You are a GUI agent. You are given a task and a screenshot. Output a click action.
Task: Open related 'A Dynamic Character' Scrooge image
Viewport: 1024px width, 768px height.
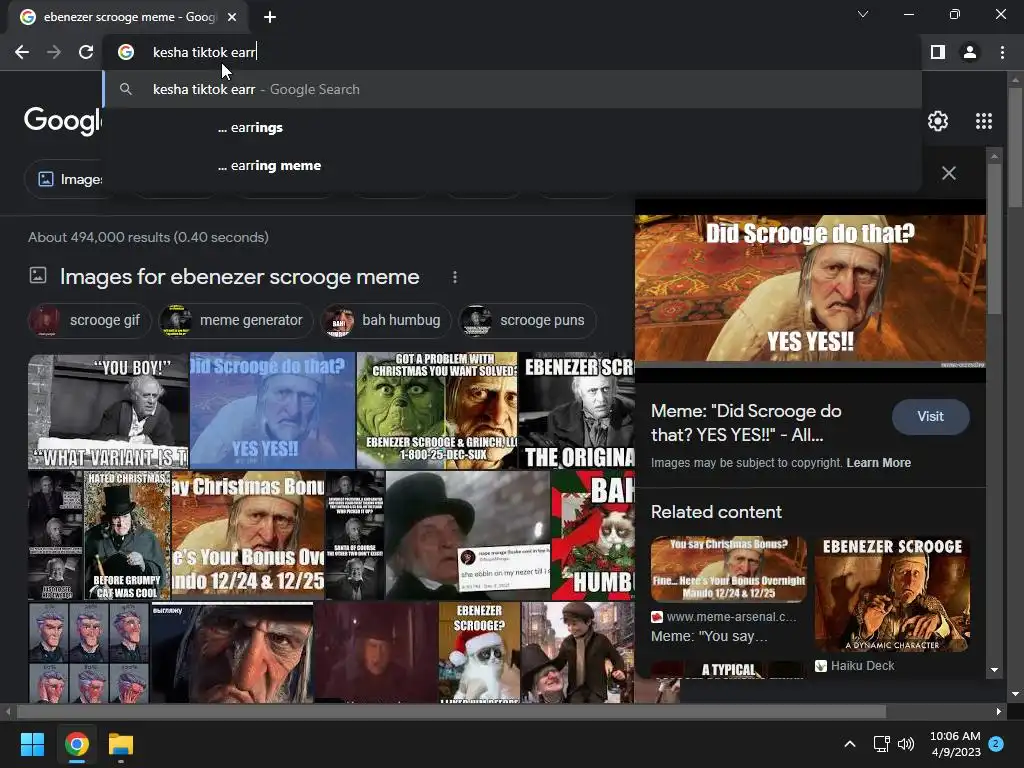pyautogui.click(x=892, y=594)
